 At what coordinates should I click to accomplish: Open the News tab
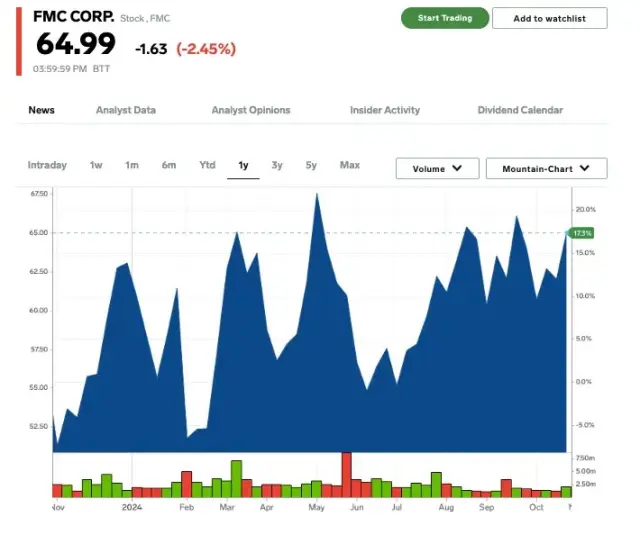(41, 110)
